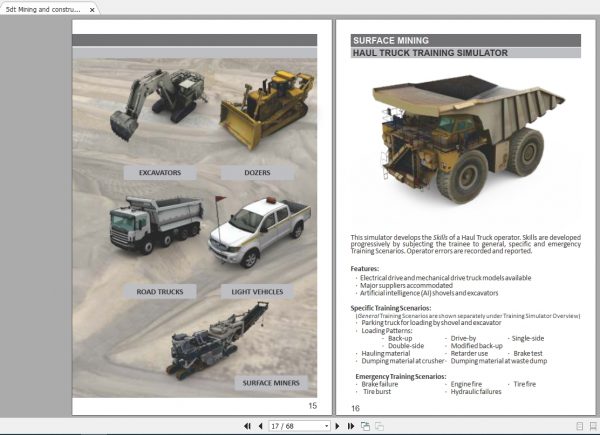Click the 'Retarder use' text

click(469, 354)
